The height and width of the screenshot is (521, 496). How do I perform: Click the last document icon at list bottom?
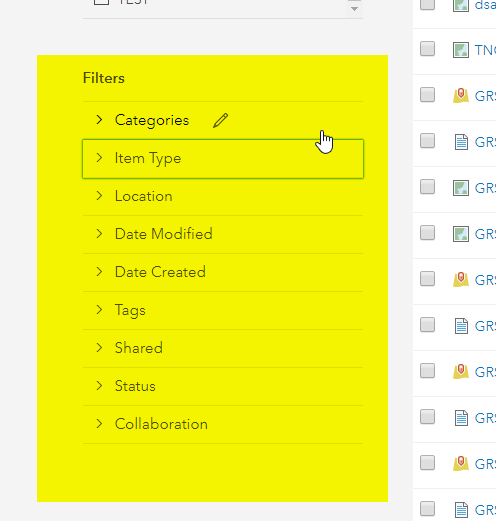[461, 510]
